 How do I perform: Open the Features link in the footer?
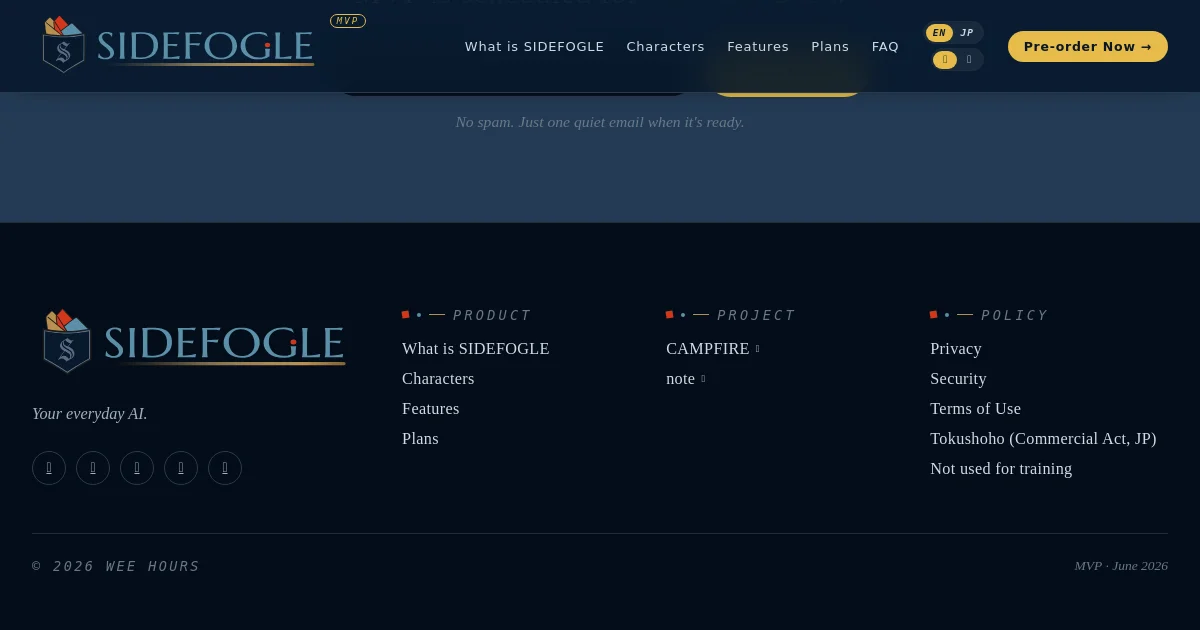pyautogui.click(x=431, y=409)
